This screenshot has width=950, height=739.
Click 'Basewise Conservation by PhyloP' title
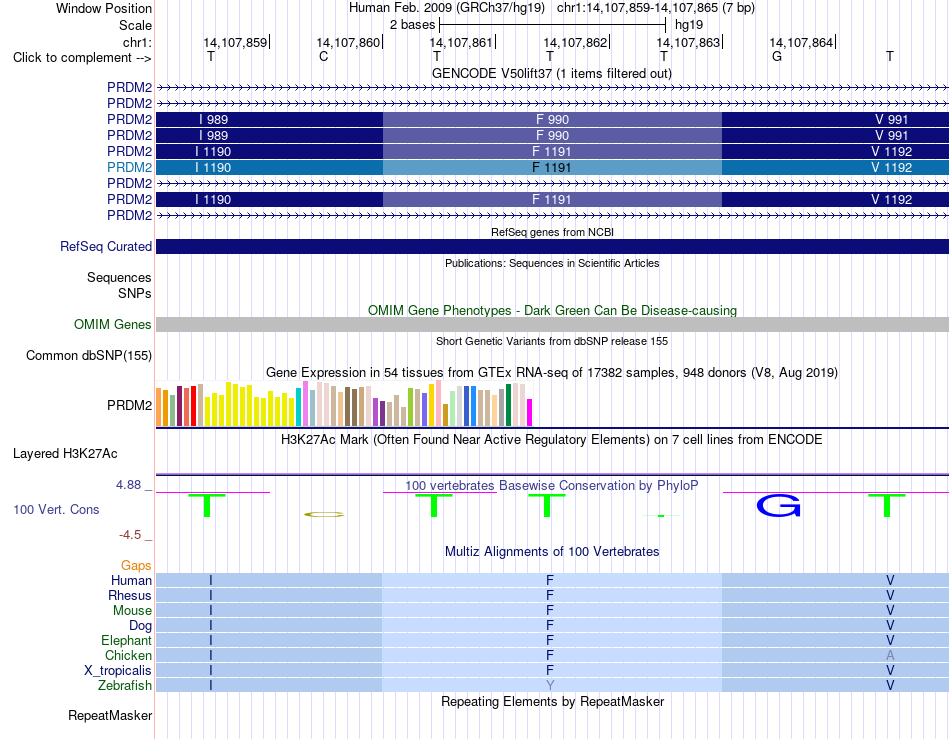tap(552, 485)
